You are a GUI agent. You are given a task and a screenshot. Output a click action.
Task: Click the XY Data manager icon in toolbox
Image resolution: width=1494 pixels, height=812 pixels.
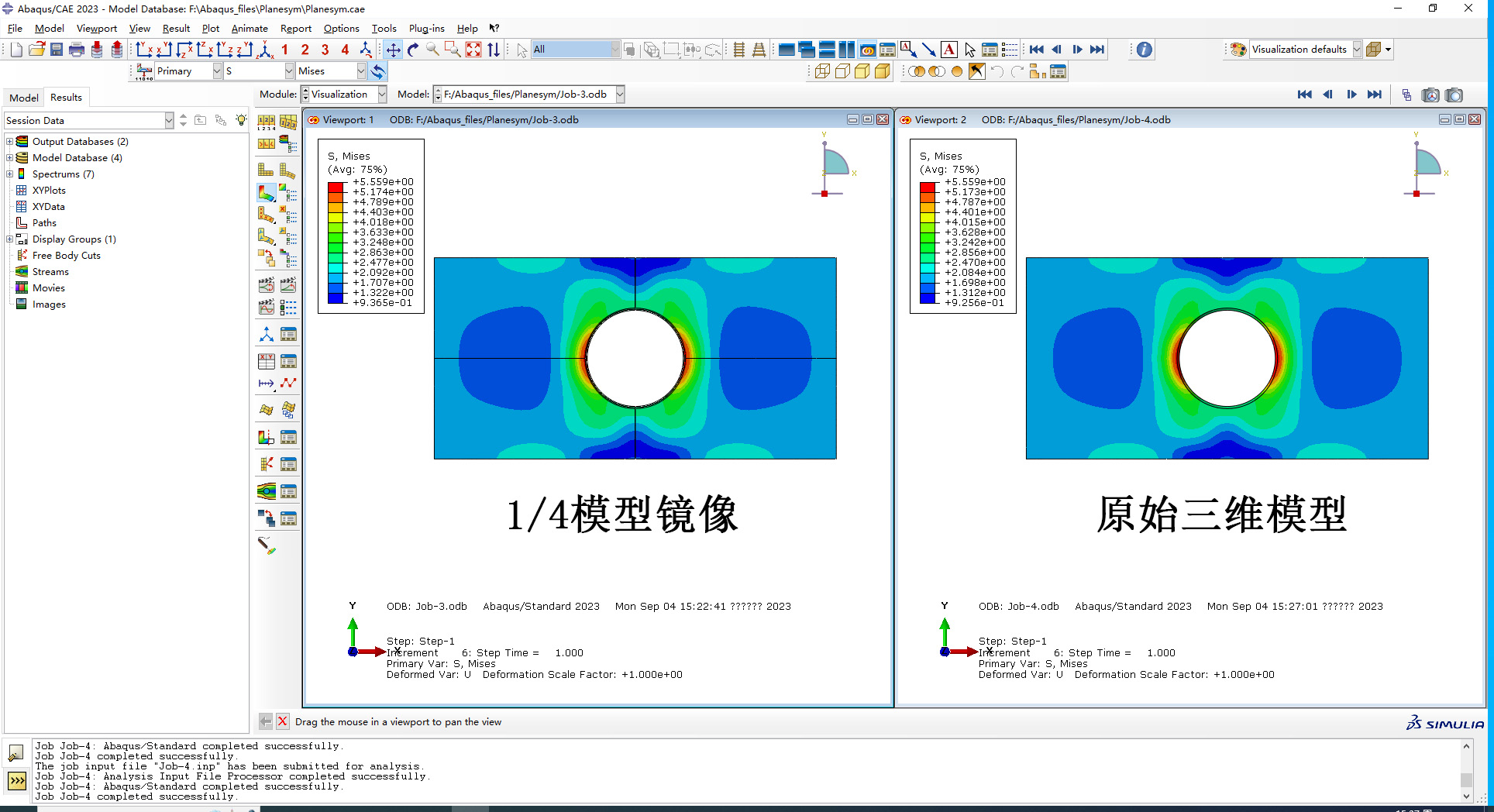point(288,361)
